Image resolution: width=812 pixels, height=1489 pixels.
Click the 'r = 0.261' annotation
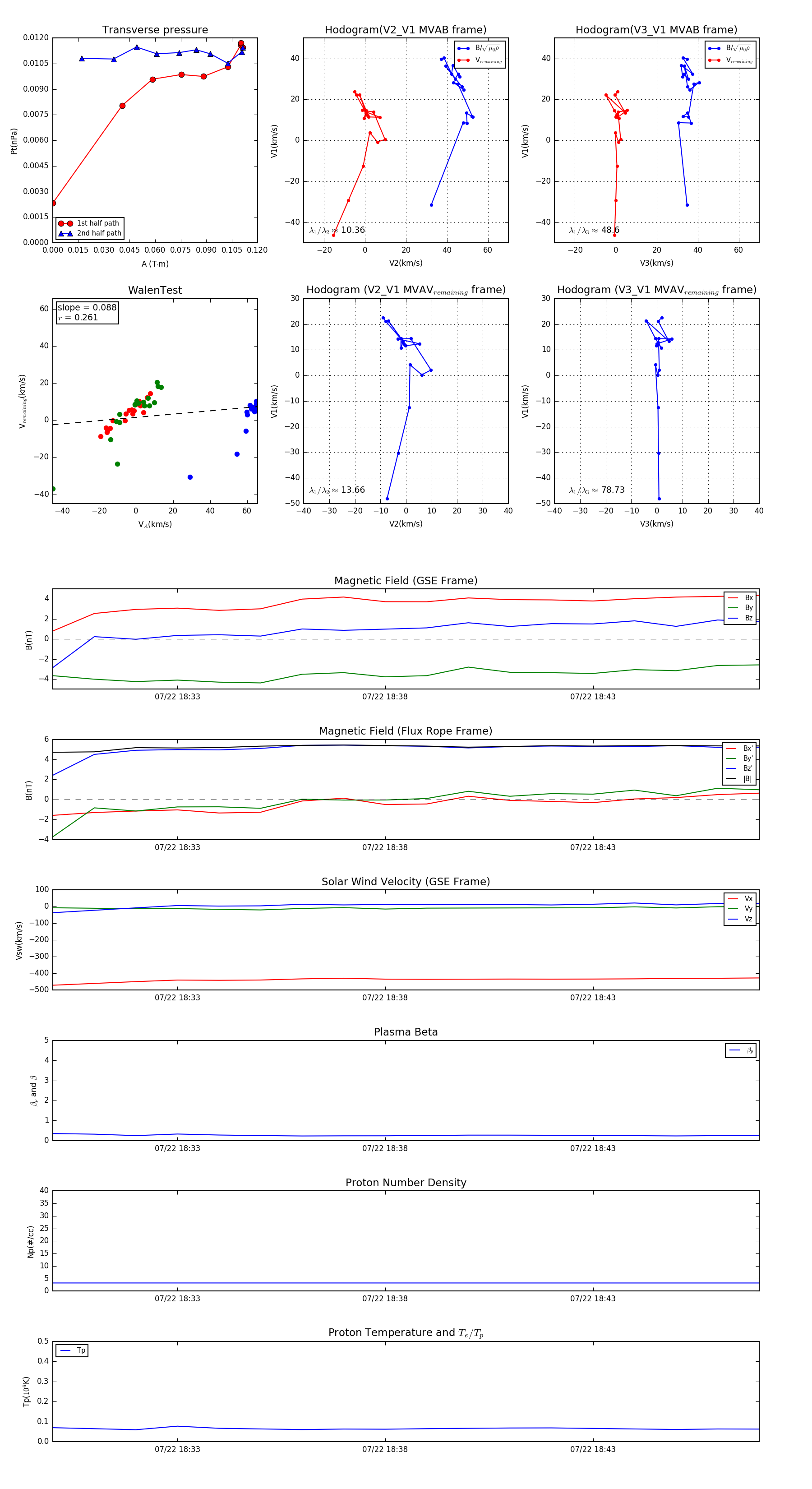(78, 317)
